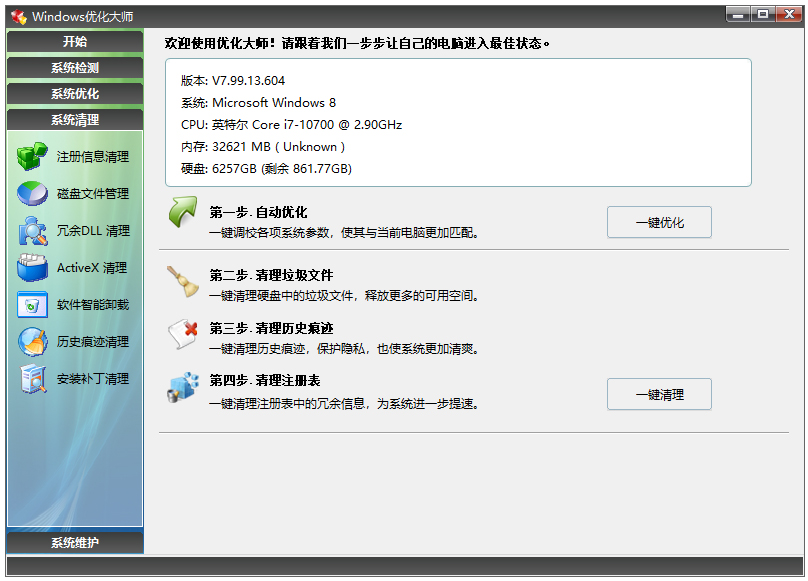Click the 欢迎使用优化大师 welcome headline
This screenshot has height=581, width=808.
pyautogui.click(x=357, y=43)
